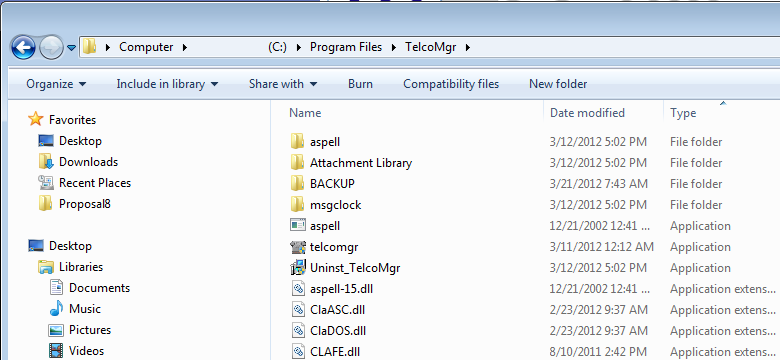Click the Pictures library icon
This screenshot has width=780, height=360.
[56, 330]
